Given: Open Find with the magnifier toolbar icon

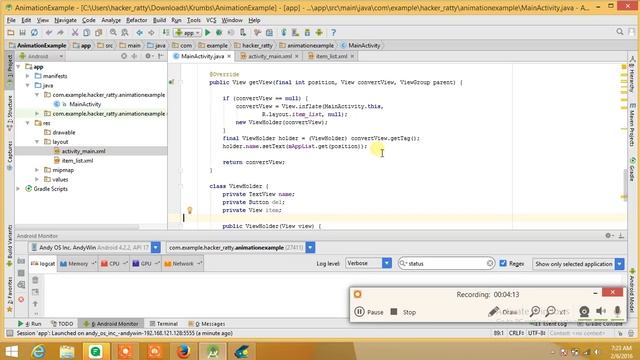Looking at the screenshot, I should tap(113, 32).
